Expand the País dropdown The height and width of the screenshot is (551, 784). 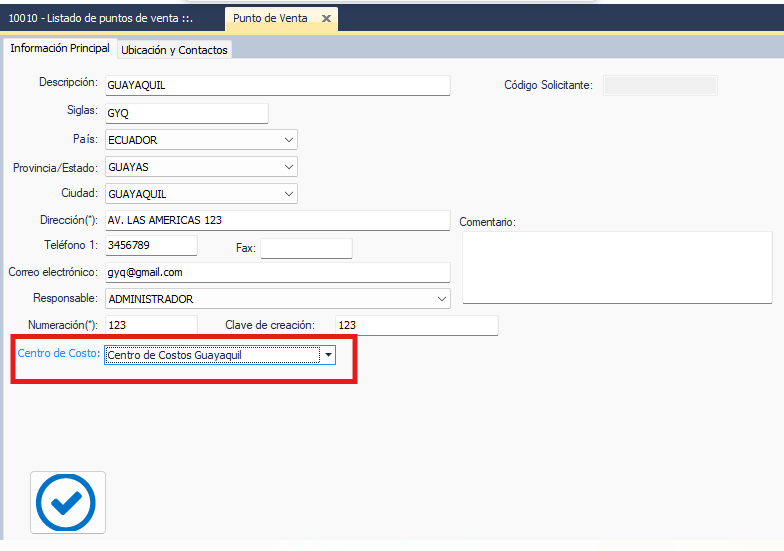tap(289, 140)
